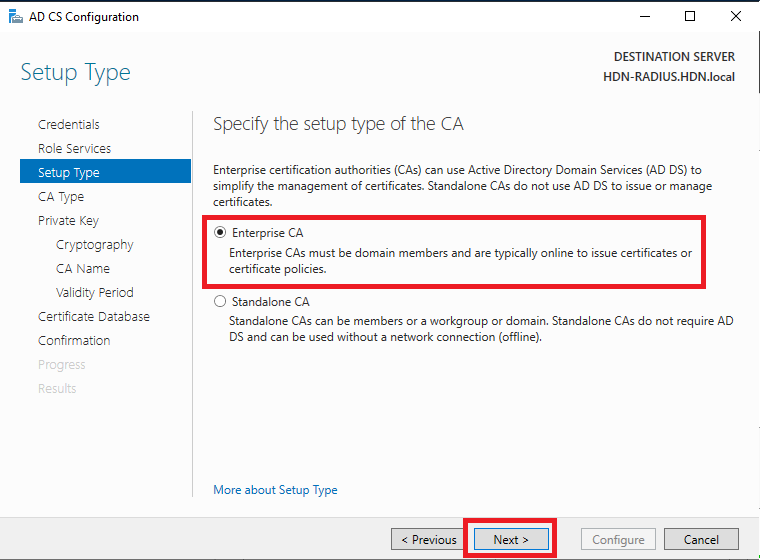The height and width of the screenshot is (560, 760).
Task: Go to the Cryptography sub-step
Action: [95, 245]
